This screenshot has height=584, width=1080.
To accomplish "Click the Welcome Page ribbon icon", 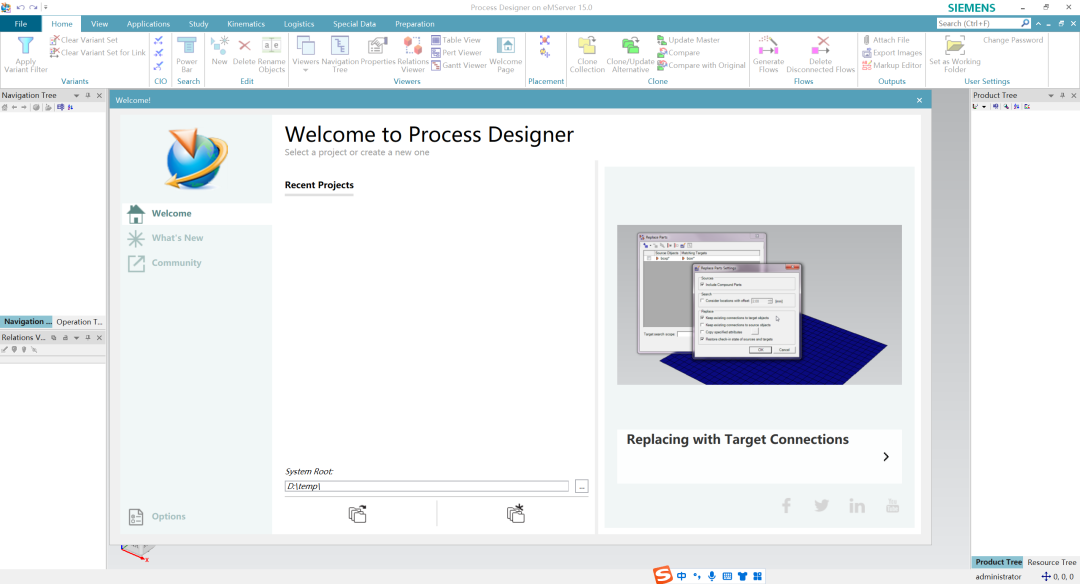I will click(506, 45).
